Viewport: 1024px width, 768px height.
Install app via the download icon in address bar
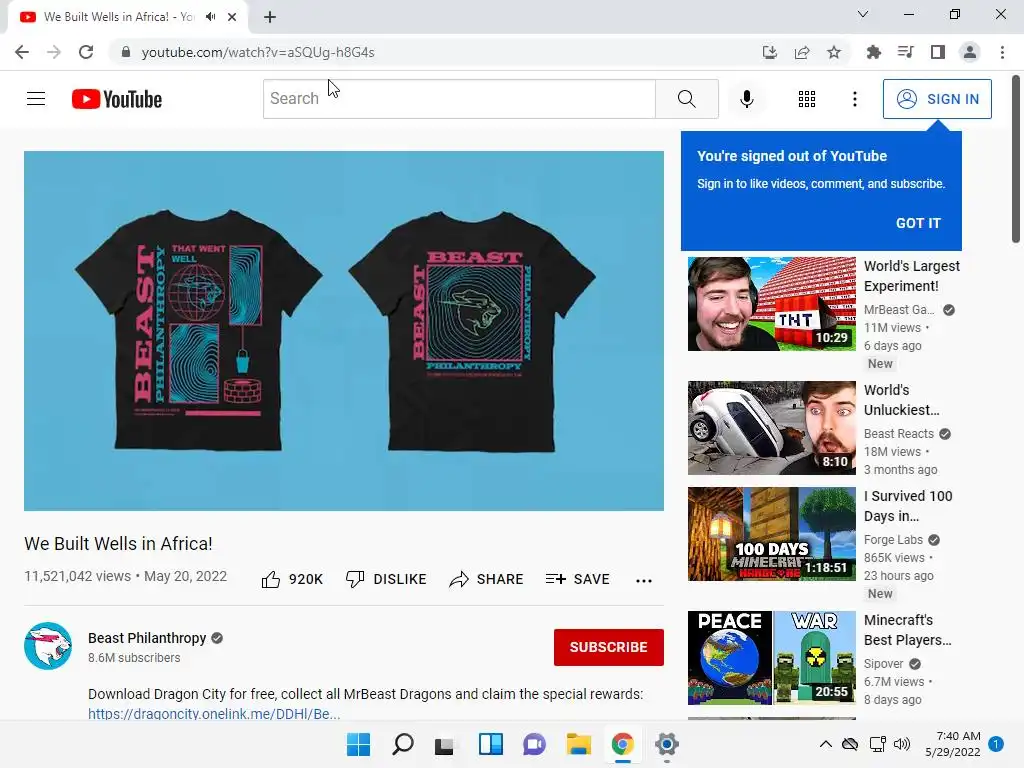pyautogui.click(x=770, y=52)
